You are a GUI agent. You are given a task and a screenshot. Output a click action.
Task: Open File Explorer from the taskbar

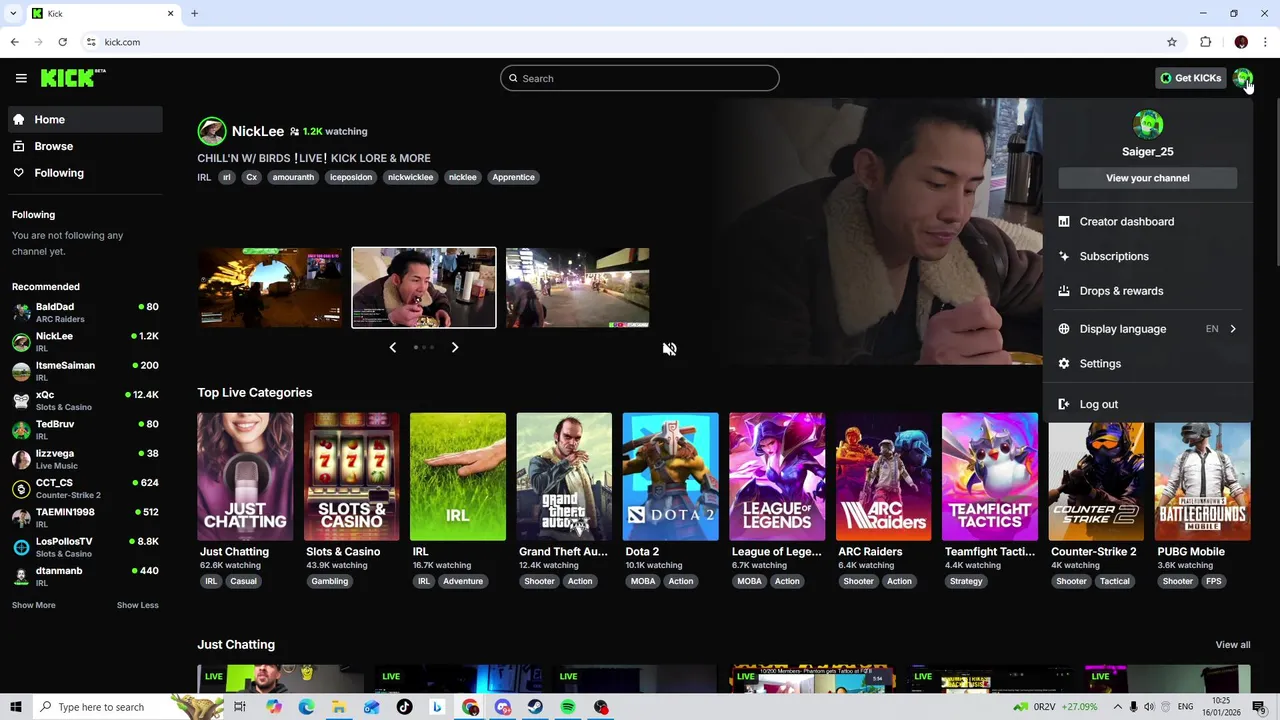[x=338, y=707]
